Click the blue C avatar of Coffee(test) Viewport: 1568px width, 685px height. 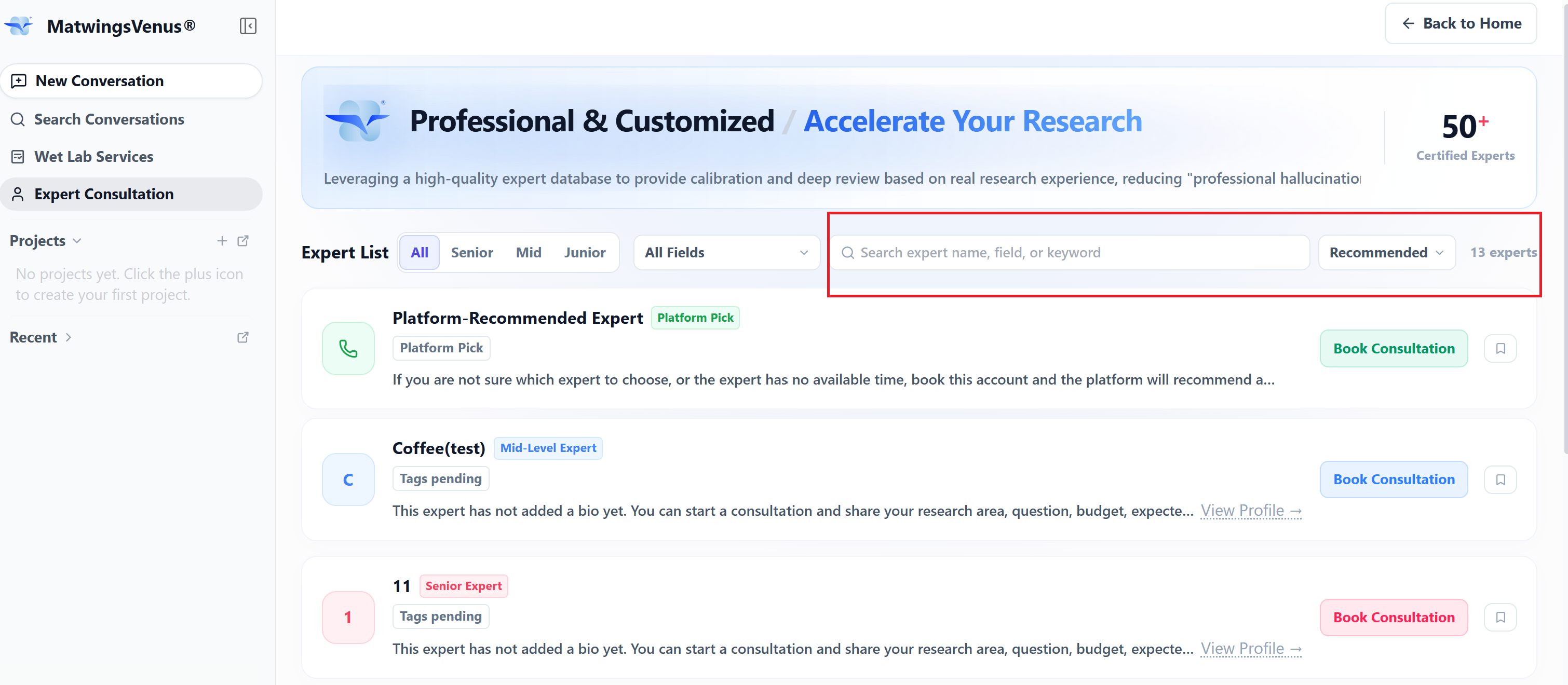pyautogui.click(x=348, y=479)
